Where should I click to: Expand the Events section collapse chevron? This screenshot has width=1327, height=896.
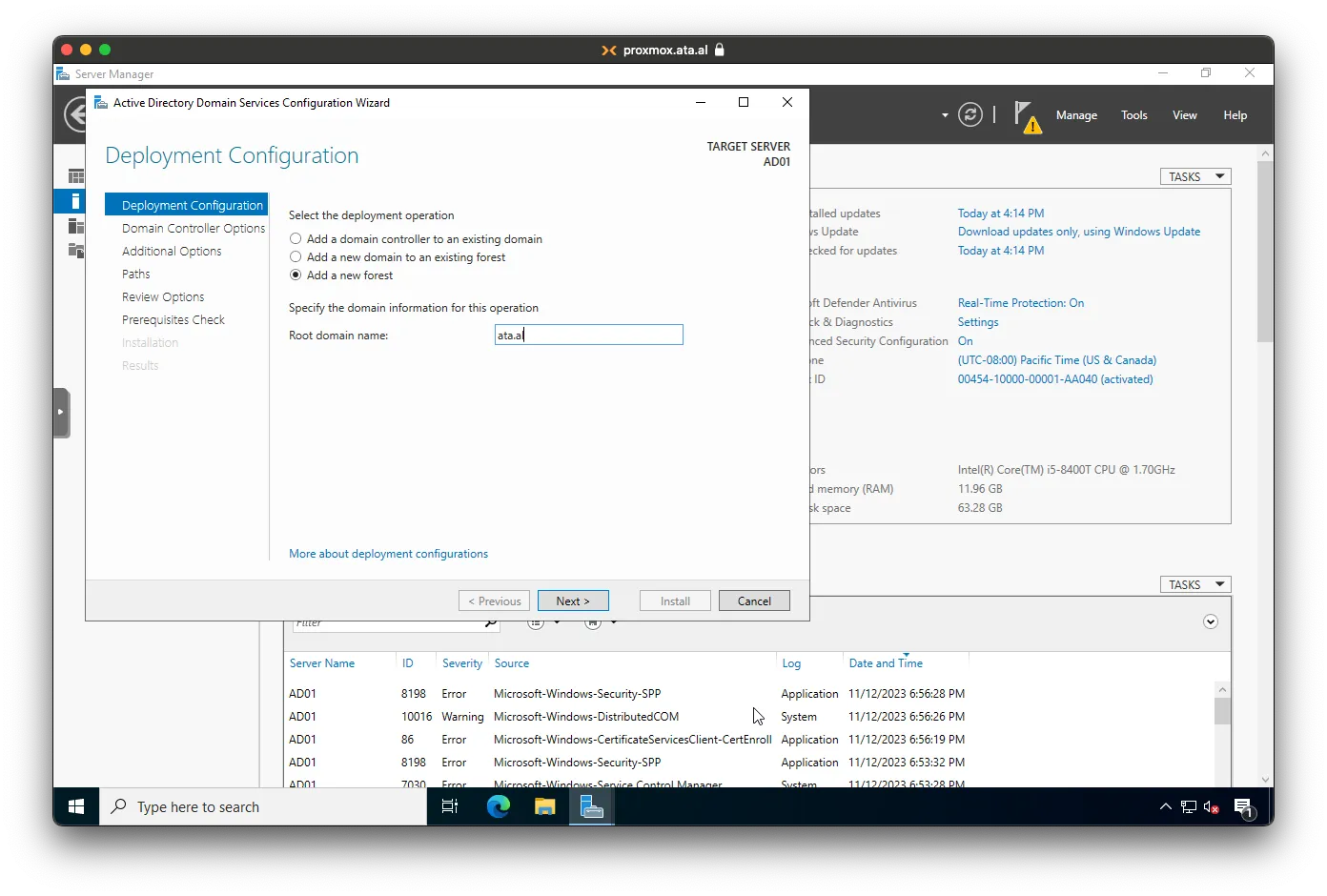point(1211,621)
